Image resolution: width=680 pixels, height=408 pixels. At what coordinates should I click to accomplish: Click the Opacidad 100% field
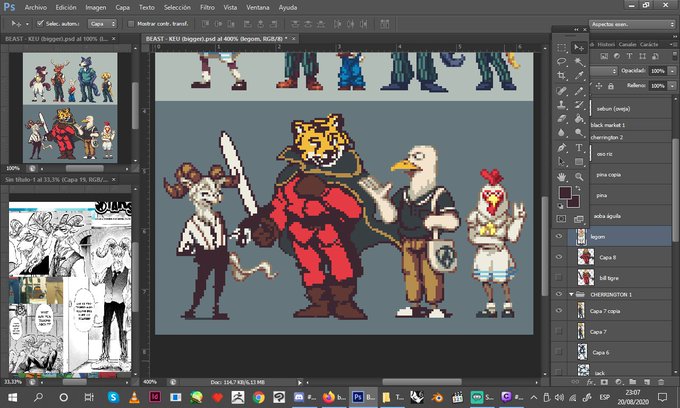point(658,71)
